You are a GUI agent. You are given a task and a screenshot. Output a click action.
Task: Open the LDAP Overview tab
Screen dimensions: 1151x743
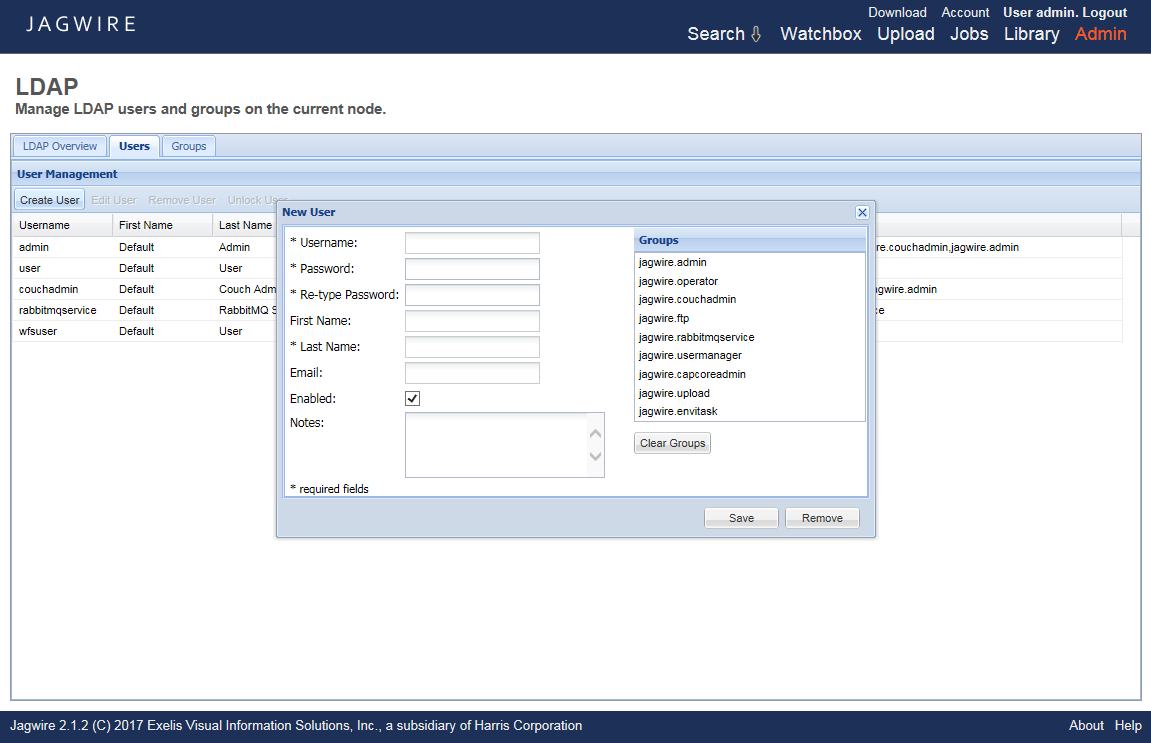tap(60, 146)
